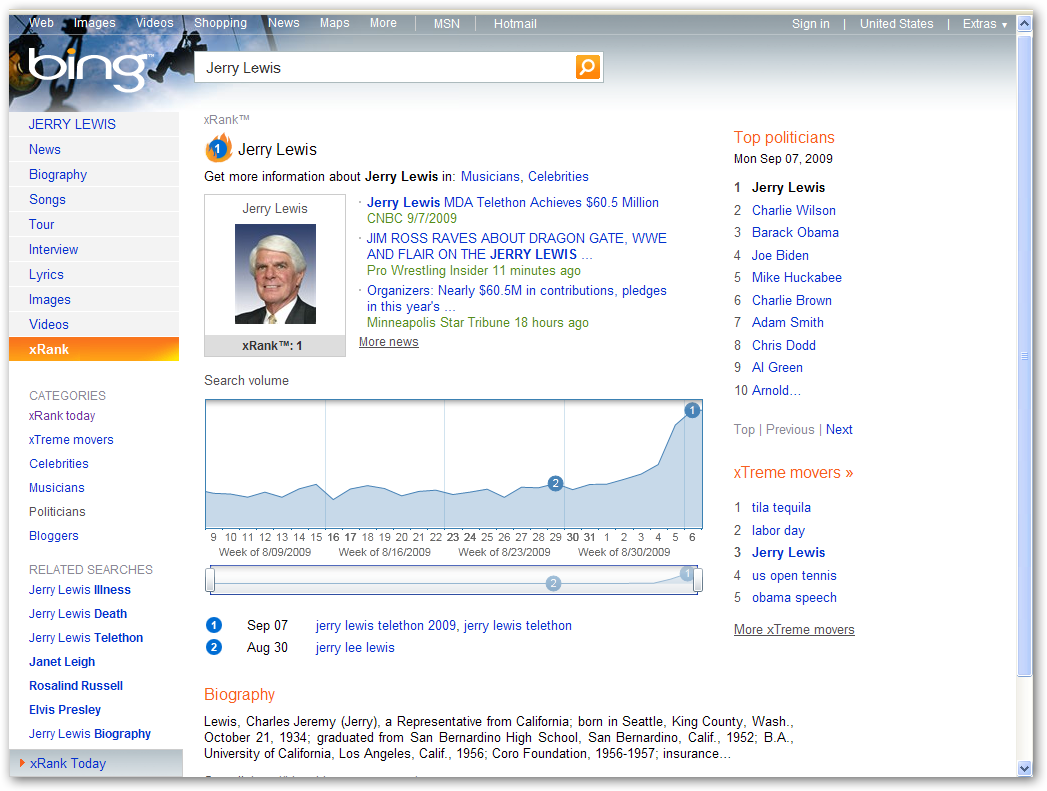Image resolution: width=1047 pixels, height=791 pixels.
Task: Select the highlighted xRank sidebar tab
Action: (94, 349)
